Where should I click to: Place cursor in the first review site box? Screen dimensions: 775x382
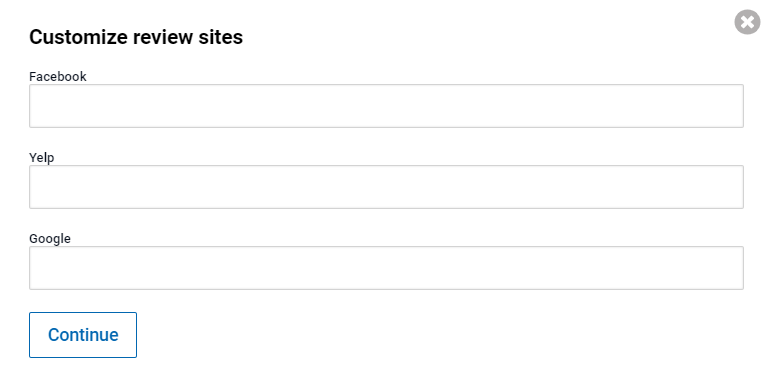pos(386,106)
